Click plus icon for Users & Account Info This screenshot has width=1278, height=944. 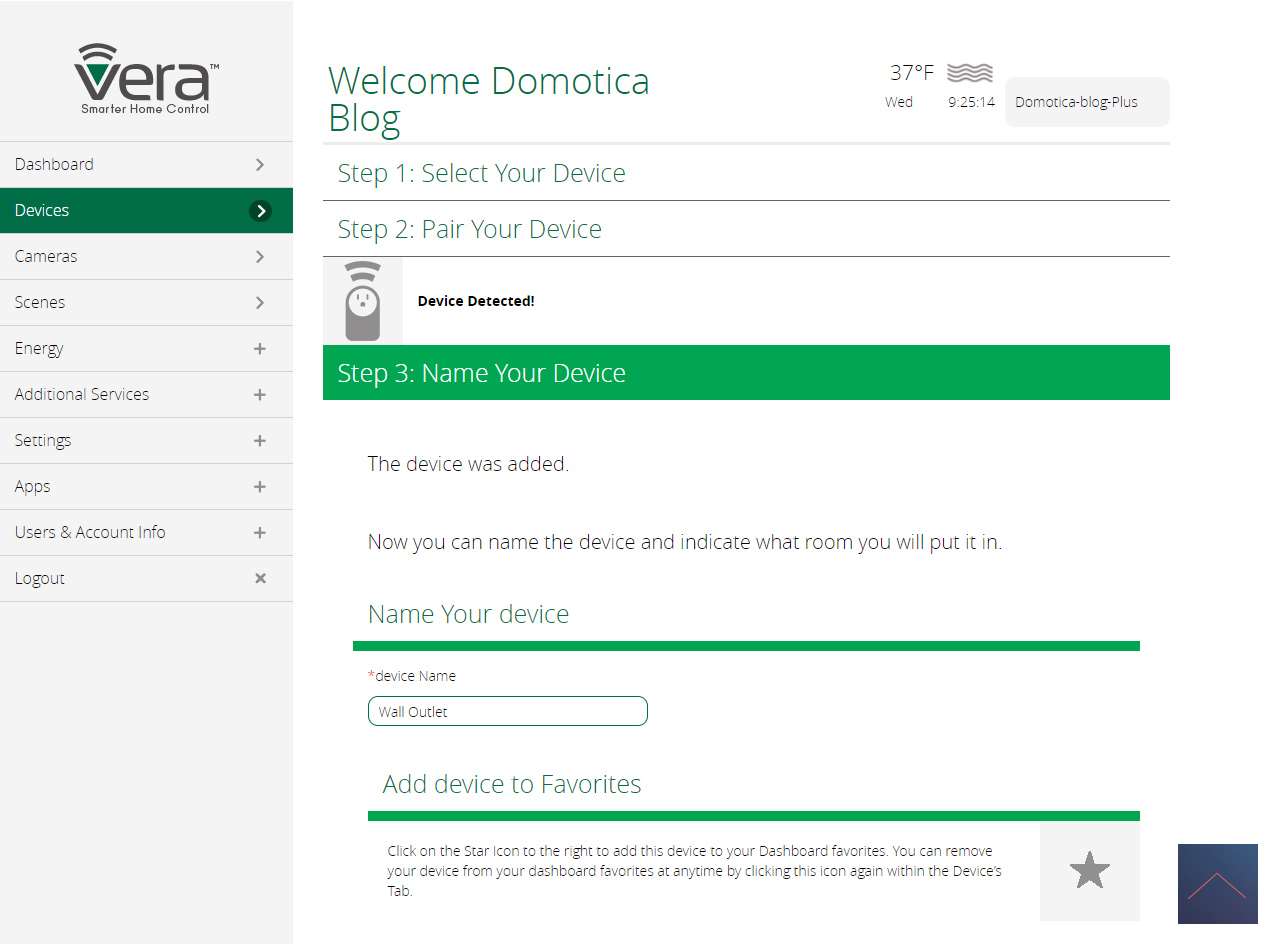[x=260, y=532]
